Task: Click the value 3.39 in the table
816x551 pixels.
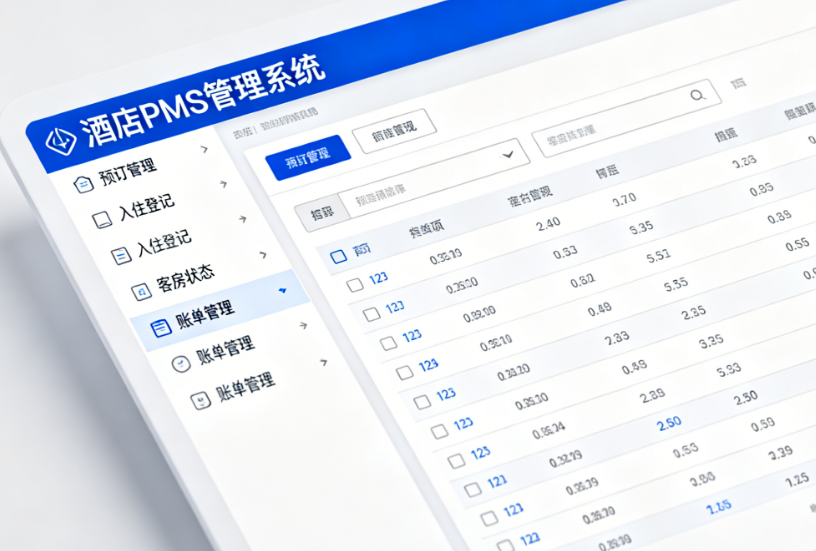Action: tap(781, 452)
